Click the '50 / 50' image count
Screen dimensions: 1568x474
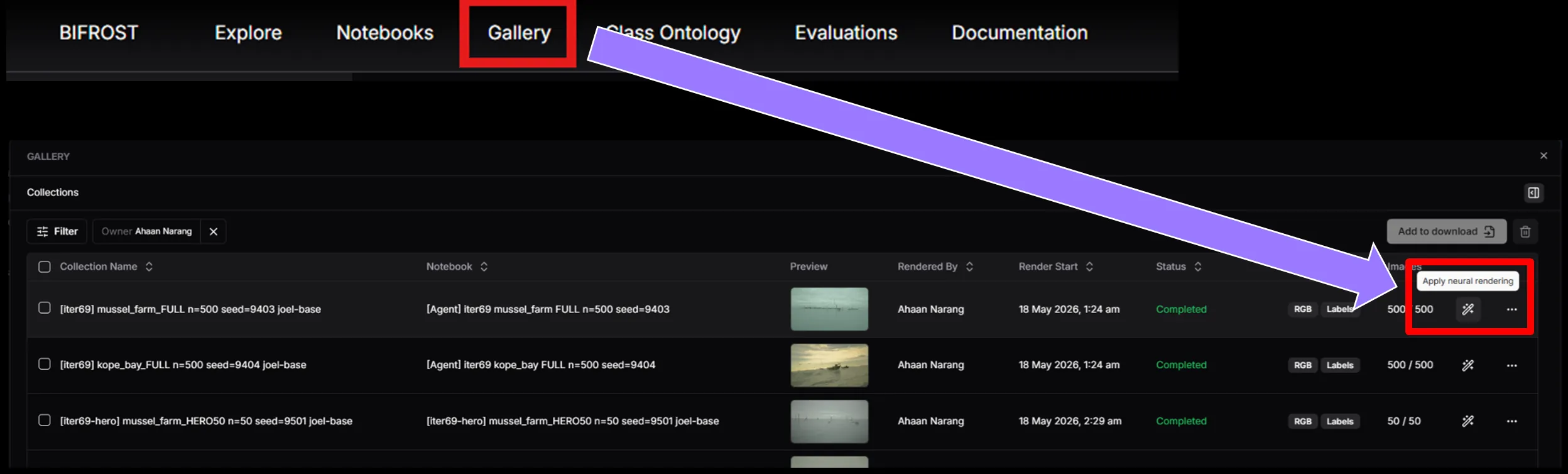coord(1403,421)
